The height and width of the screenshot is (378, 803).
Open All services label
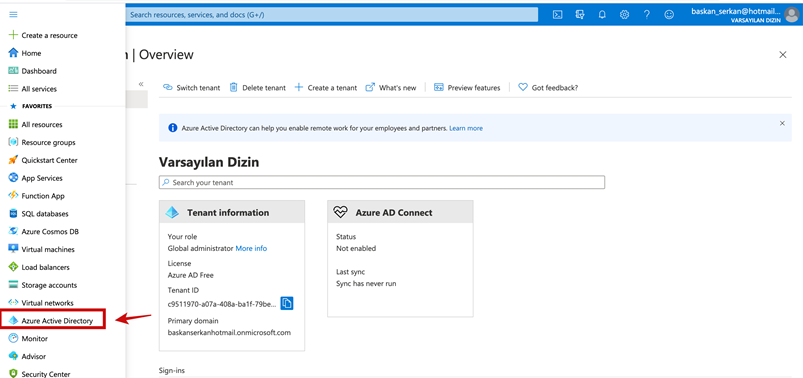click(x=39, y=89)
